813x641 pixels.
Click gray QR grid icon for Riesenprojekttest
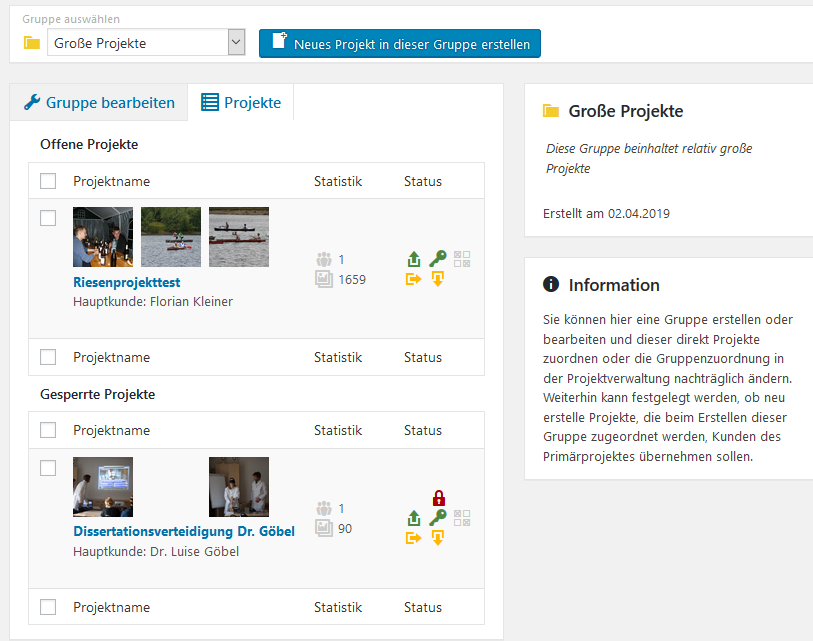(x=462, y=259)
